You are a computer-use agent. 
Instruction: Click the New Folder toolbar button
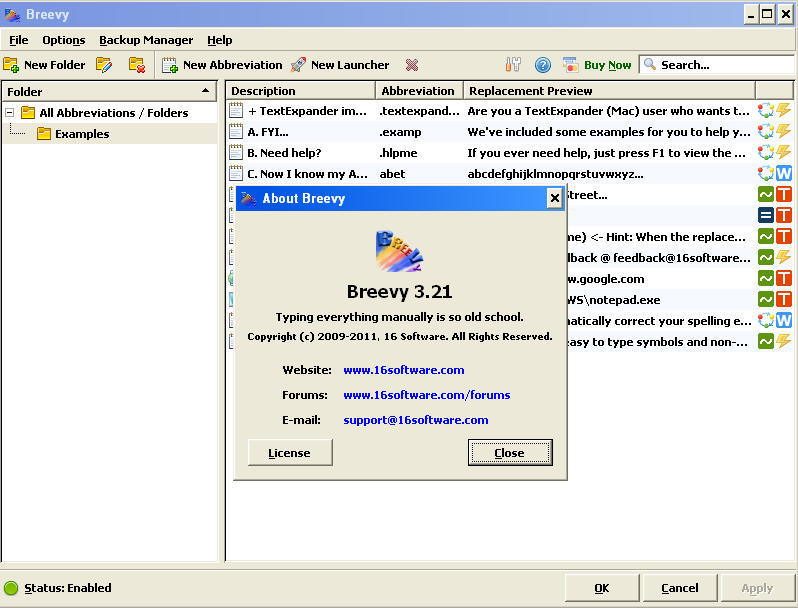coord(44,65)
